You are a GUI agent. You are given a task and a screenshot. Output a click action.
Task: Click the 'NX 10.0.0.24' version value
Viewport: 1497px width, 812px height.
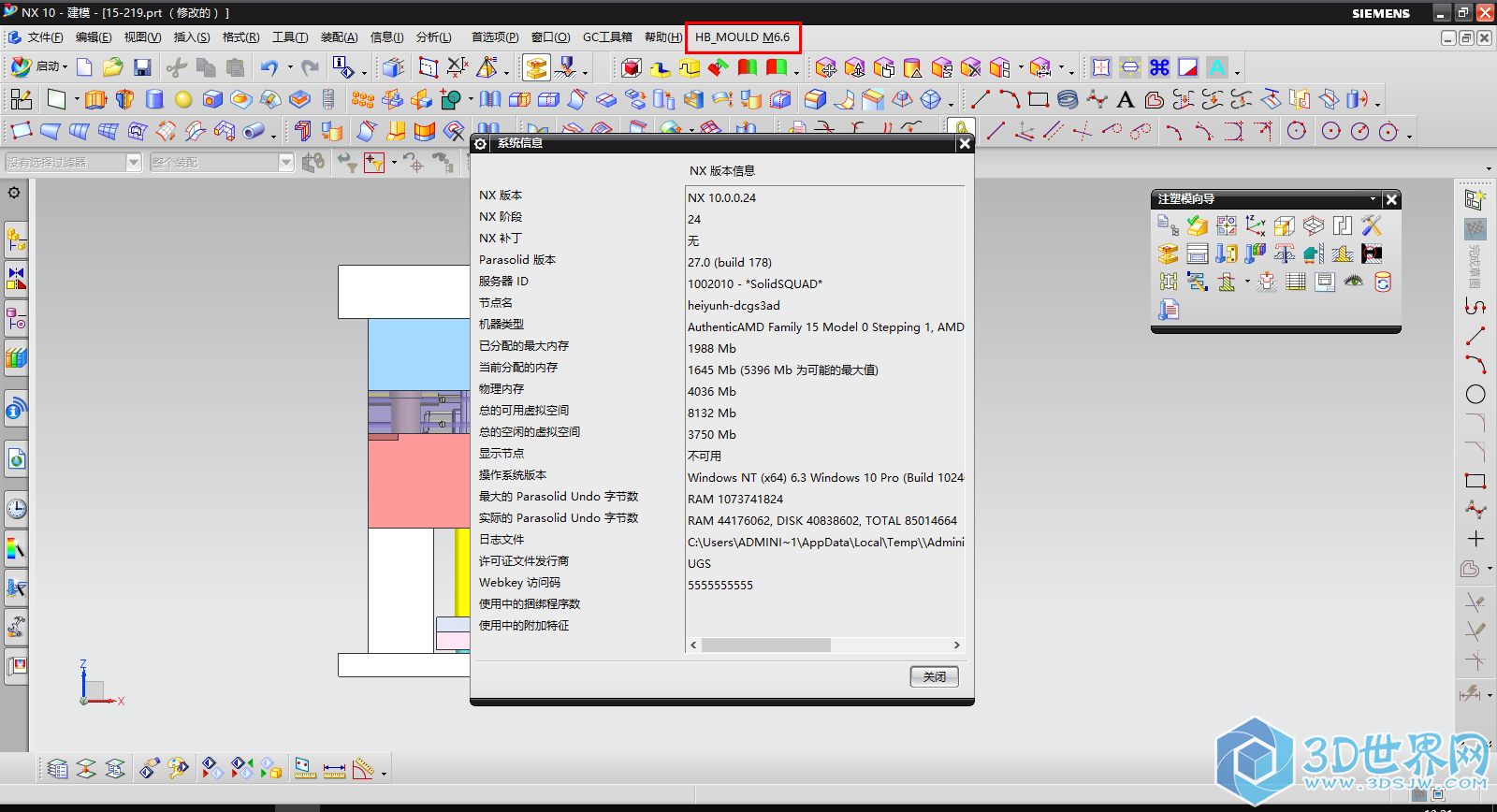pos(721,197)
